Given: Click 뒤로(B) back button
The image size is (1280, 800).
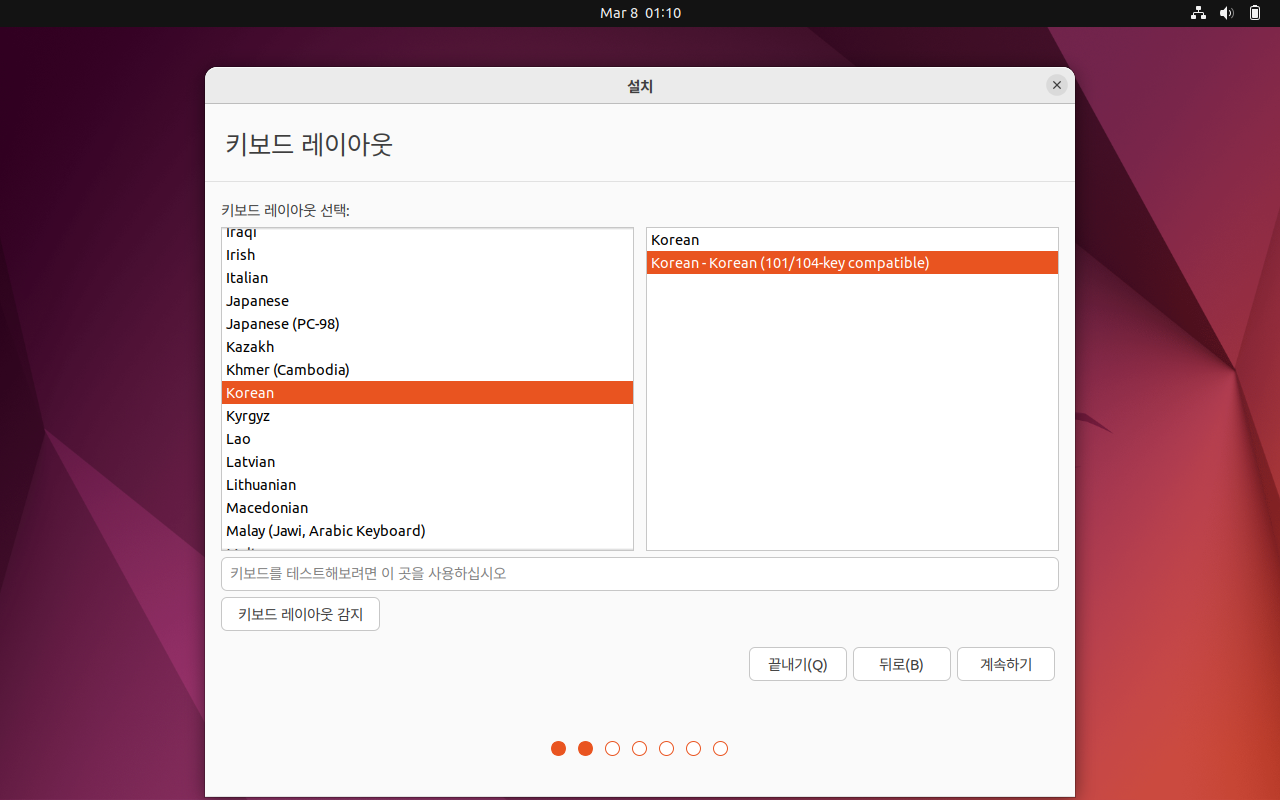Looking at the screenshot, I should point(902,664).
